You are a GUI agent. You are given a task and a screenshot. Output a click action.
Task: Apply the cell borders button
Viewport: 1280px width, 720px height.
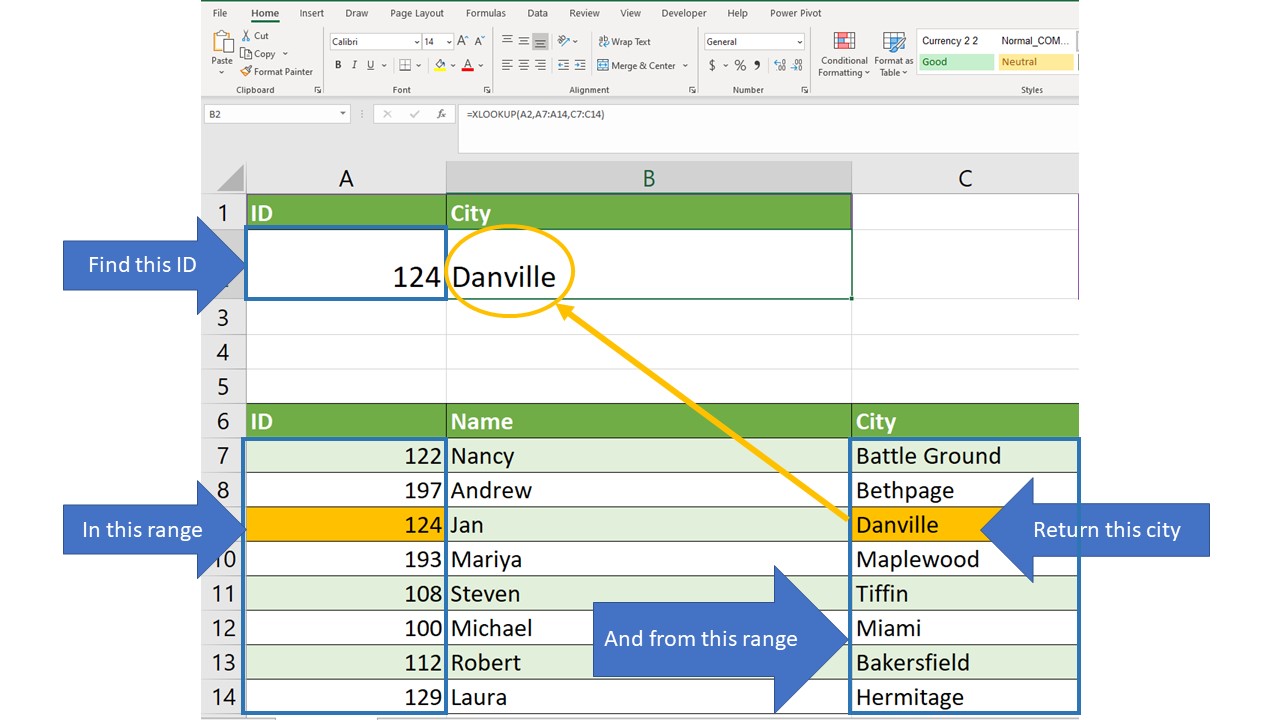click(404, 65)
